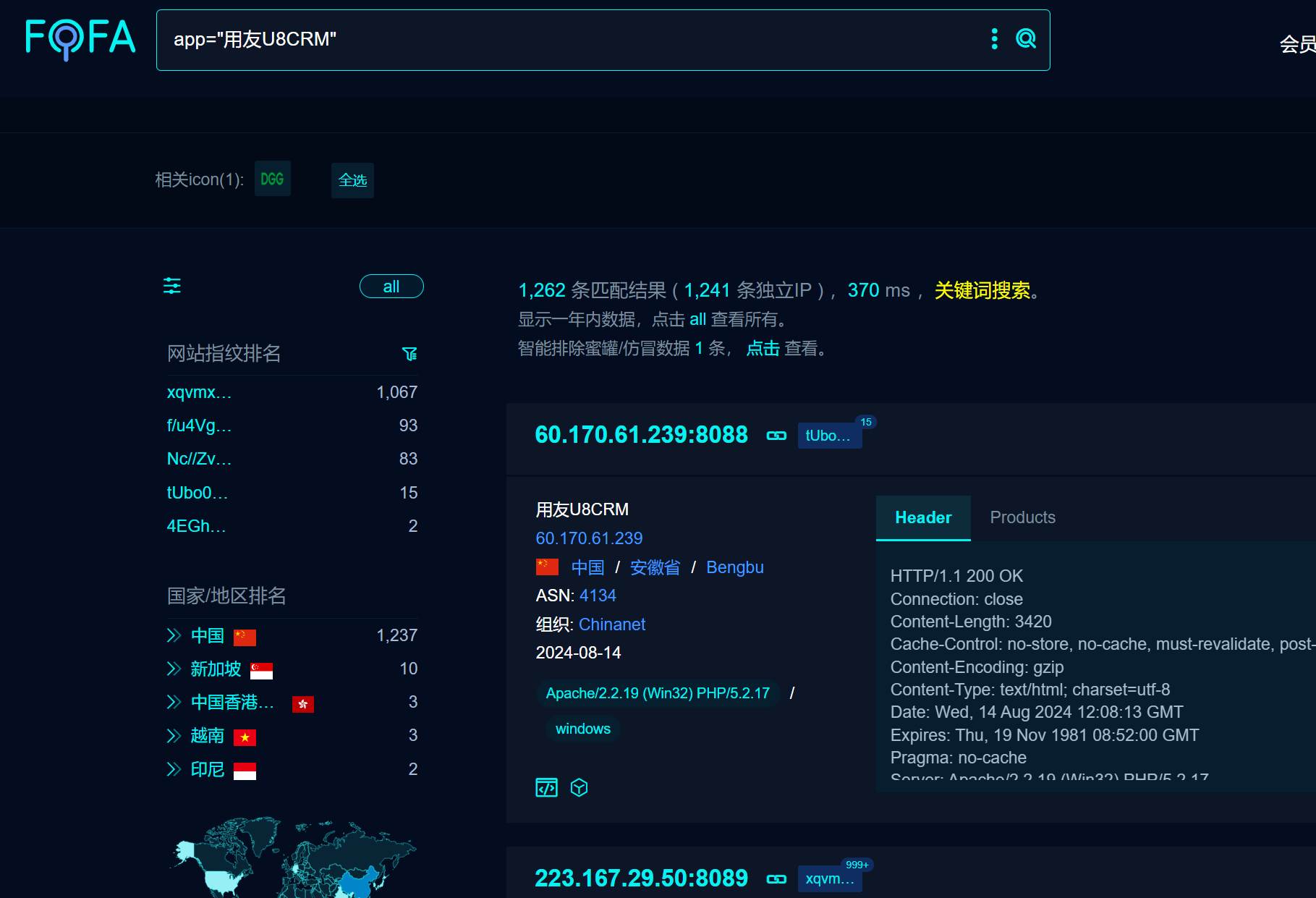Click the 印尼 country ranking label
This screenshot has height=898, width=1316.
click(208, 769)
